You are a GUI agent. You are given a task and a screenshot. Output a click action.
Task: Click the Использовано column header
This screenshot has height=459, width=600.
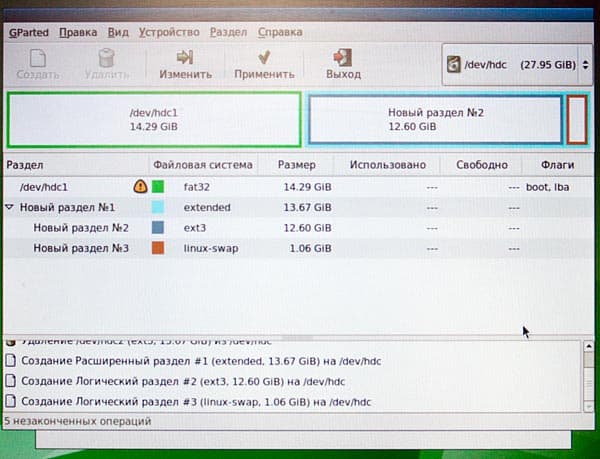point(387,165)
